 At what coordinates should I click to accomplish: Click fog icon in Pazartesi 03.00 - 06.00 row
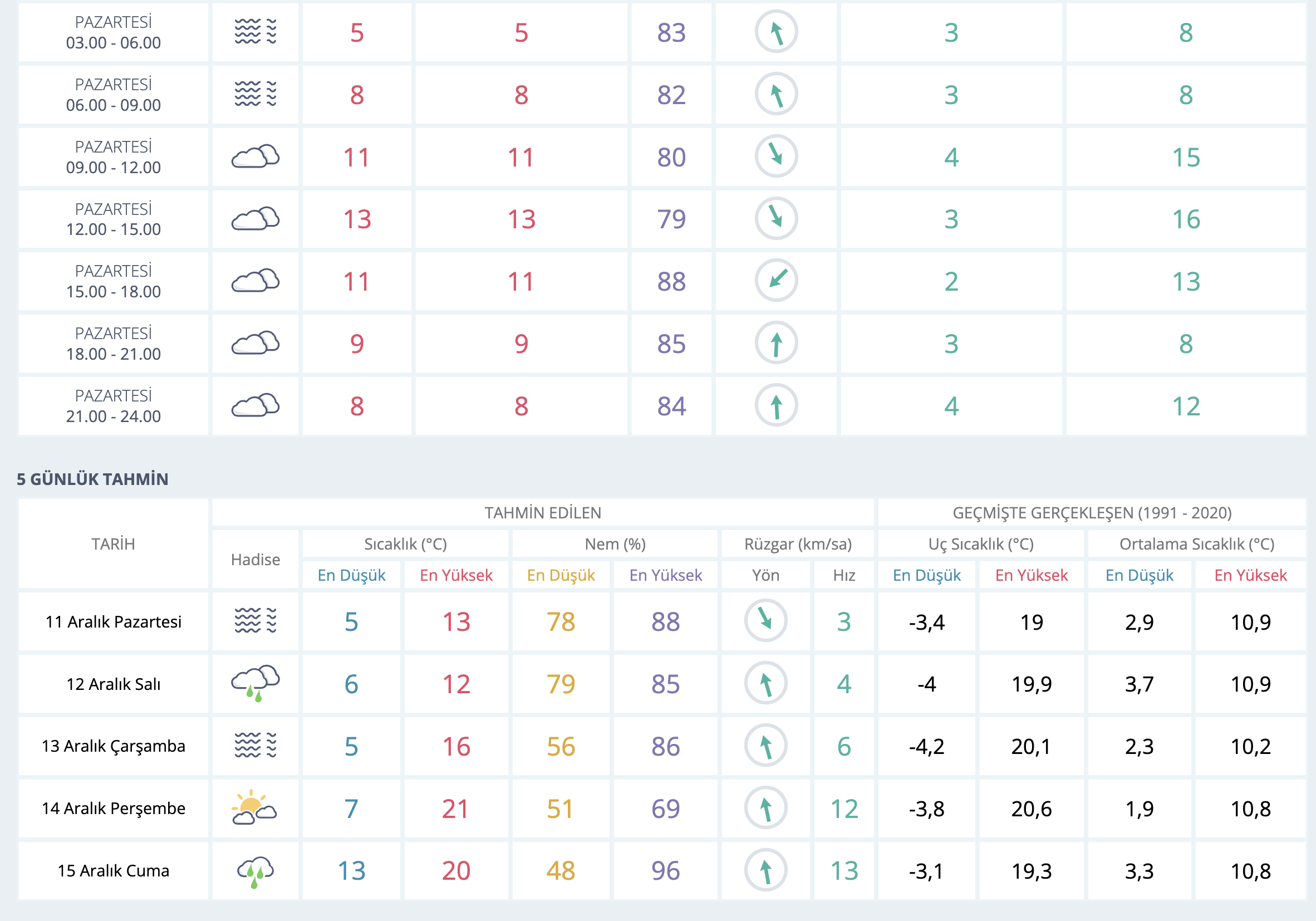[x=255, y=32]
